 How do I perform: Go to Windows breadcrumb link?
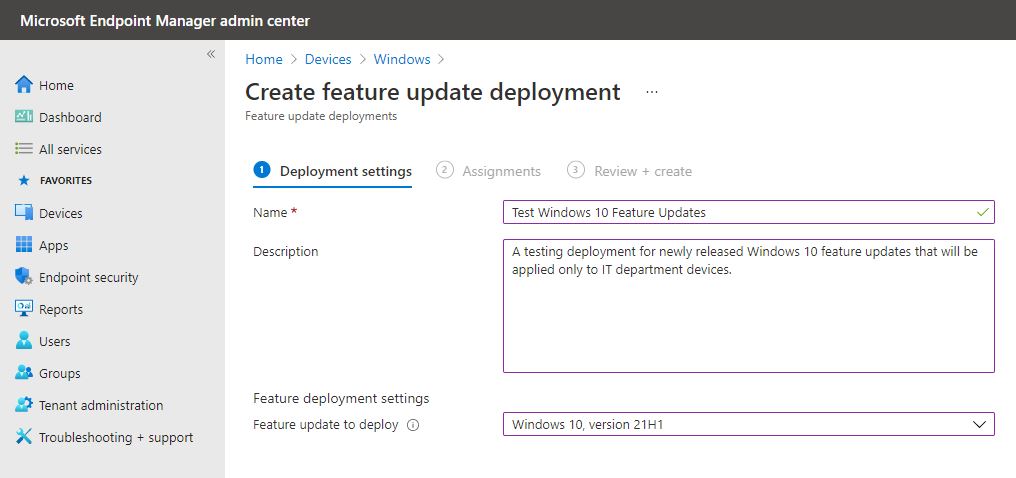click(402, 59)
